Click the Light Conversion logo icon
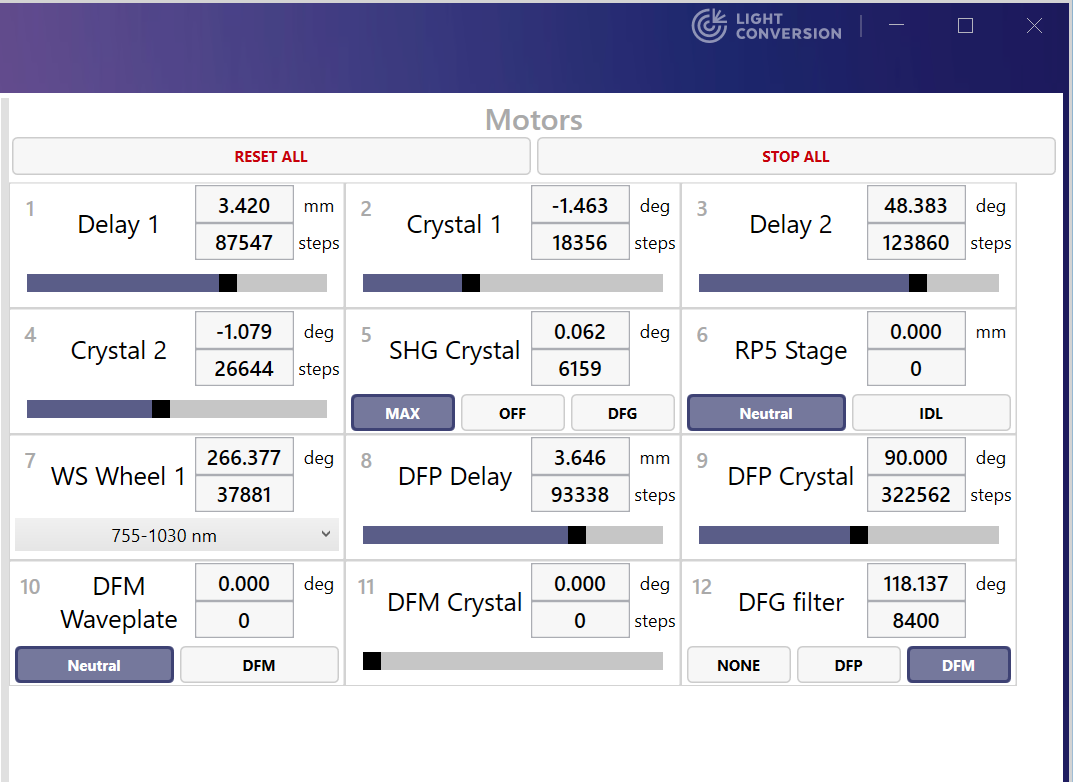1073x782 pixels. [x=709, y=26]
